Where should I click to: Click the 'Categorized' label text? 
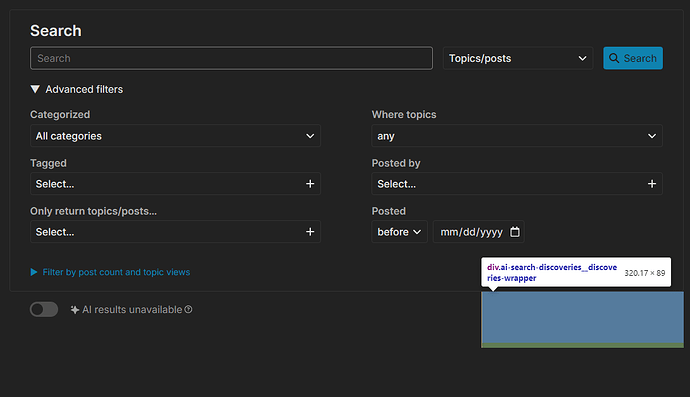click(60, 114)
